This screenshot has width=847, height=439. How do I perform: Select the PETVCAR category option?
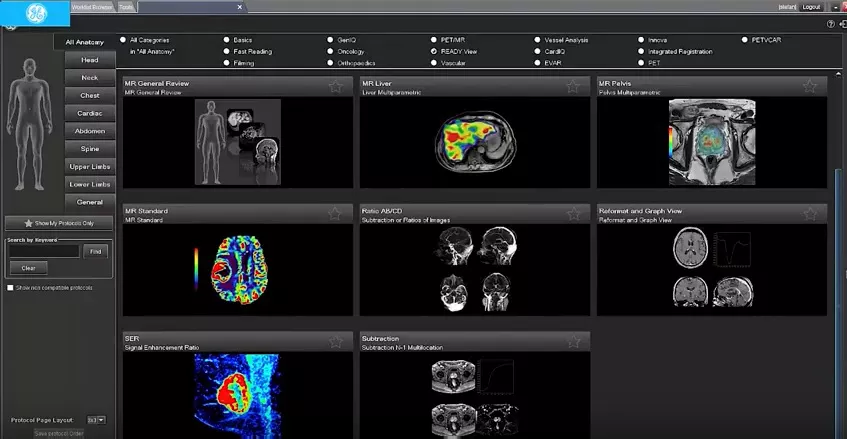tap(744, 40)
